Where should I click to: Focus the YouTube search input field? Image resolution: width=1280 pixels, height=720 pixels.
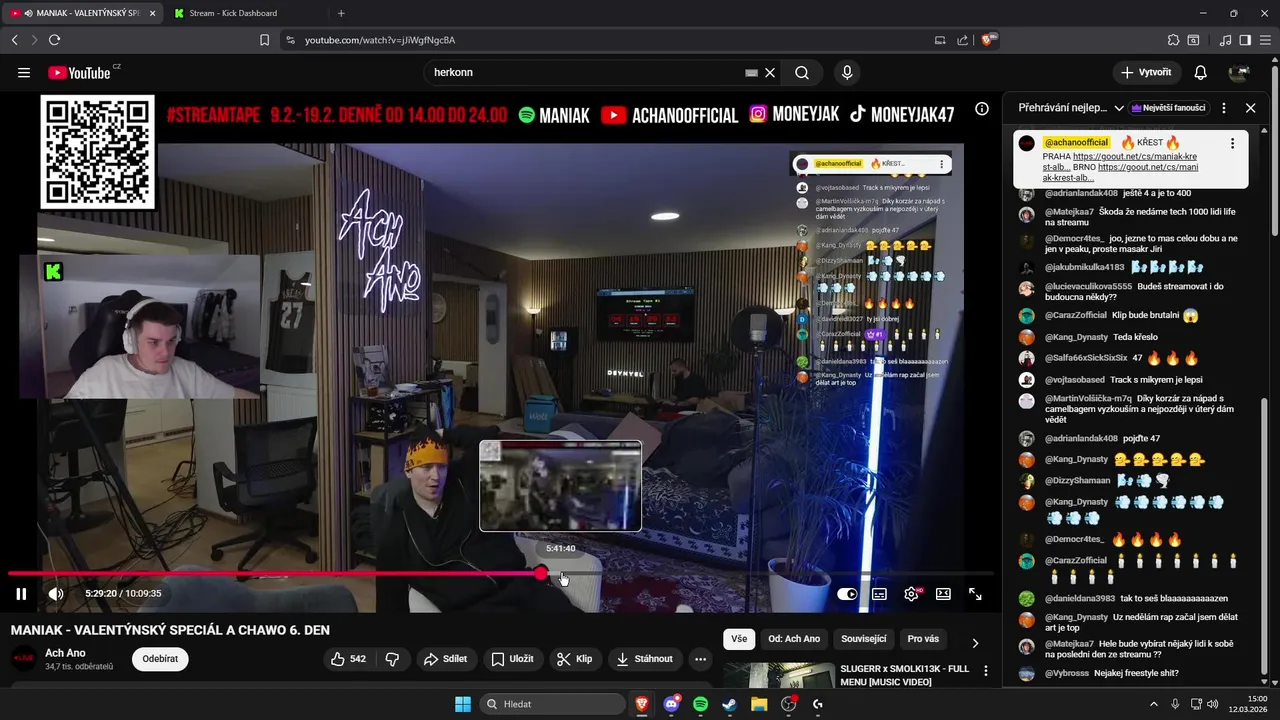point(585,72)
